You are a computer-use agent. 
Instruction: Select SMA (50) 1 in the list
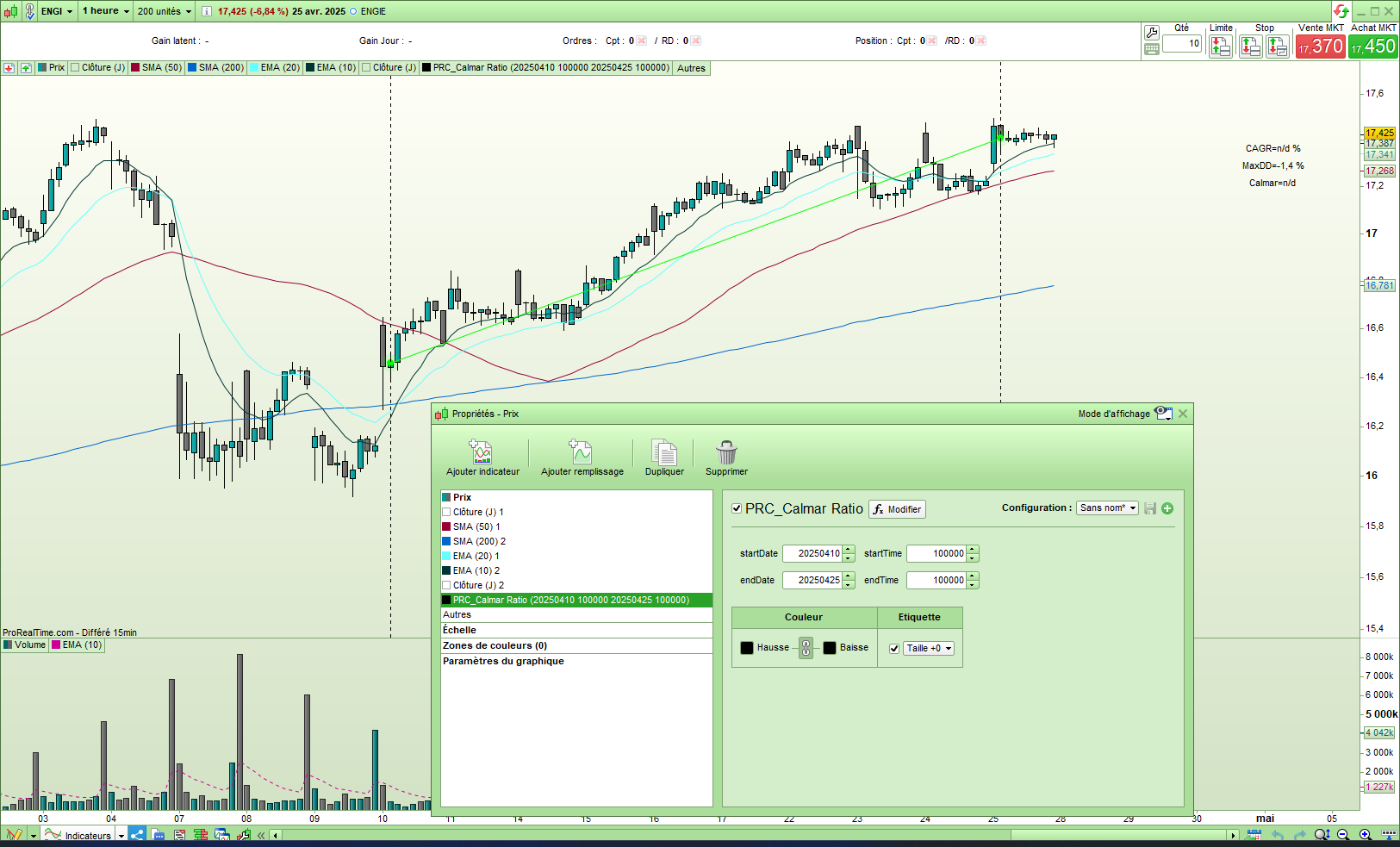coord(576,526)
